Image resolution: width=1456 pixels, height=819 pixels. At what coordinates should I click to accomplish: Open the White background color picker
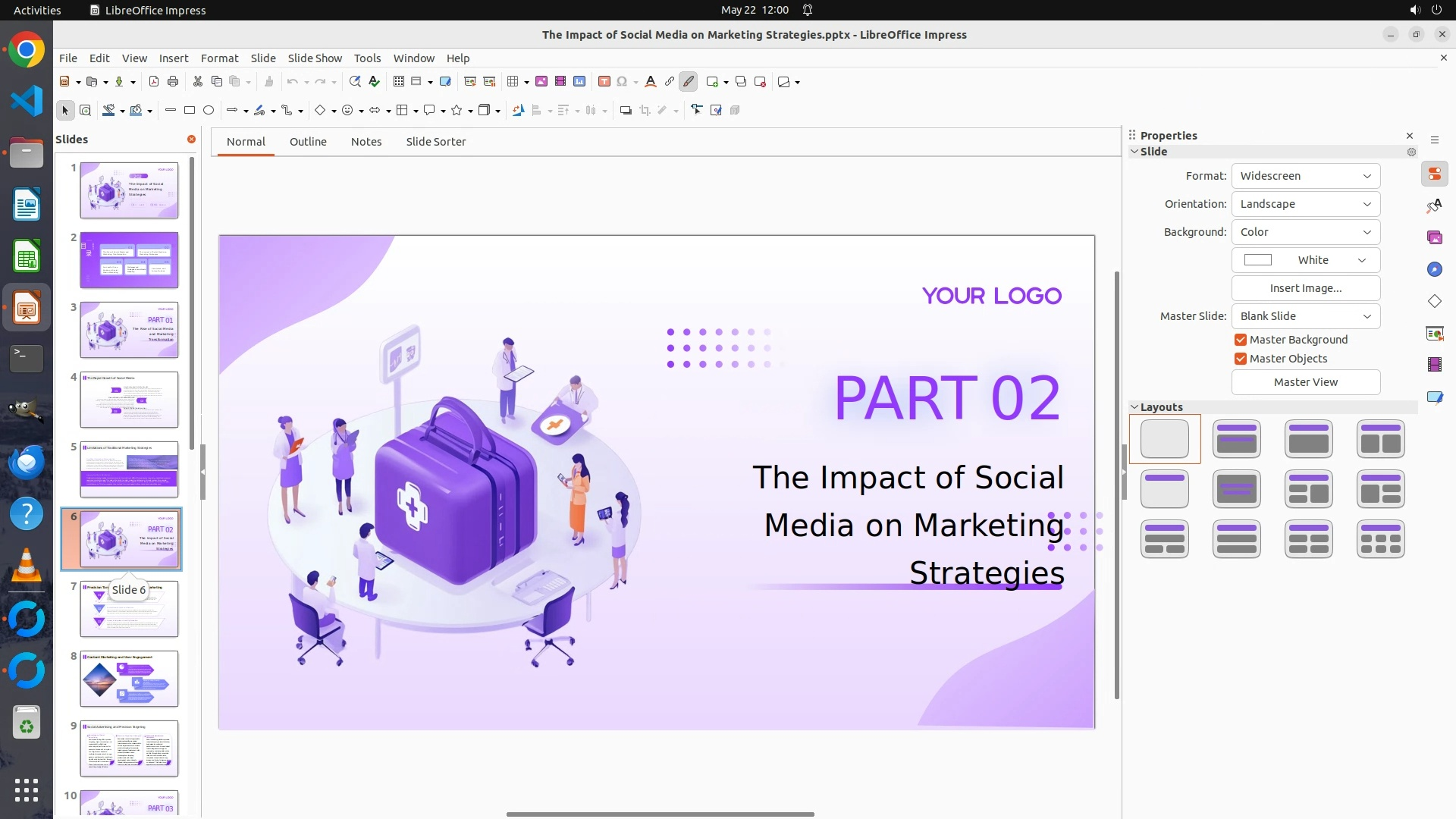point(1305,260)
